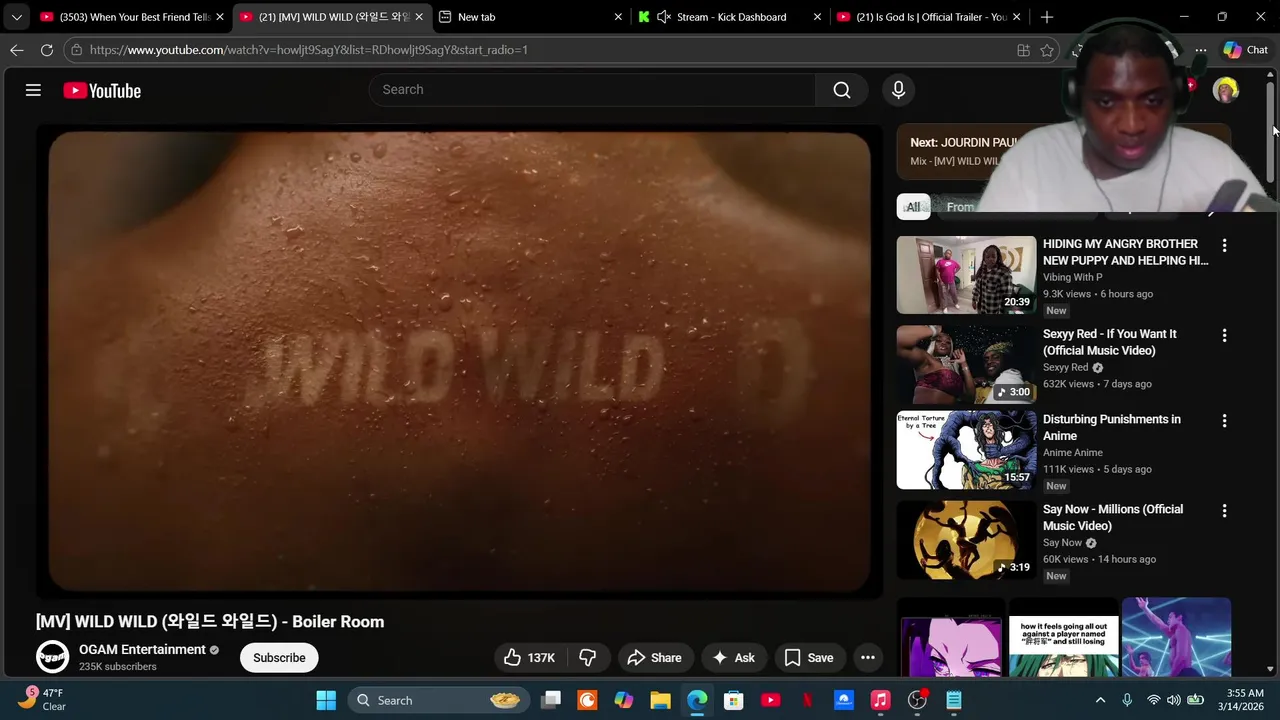Select the All filter chip
This screenshot has width=1280, height=720.
click(913, 207)
